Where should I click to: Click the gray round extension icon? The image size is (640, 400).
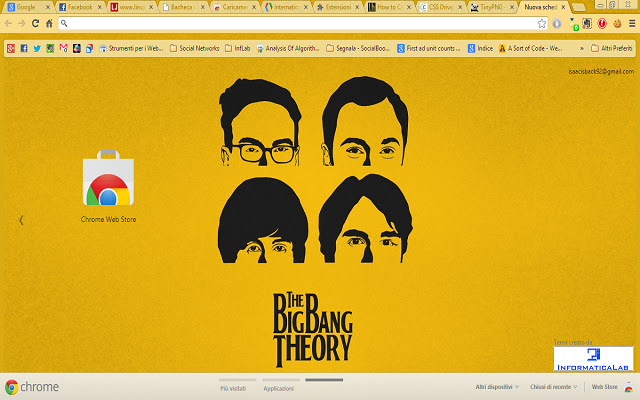tap(557, 23)
